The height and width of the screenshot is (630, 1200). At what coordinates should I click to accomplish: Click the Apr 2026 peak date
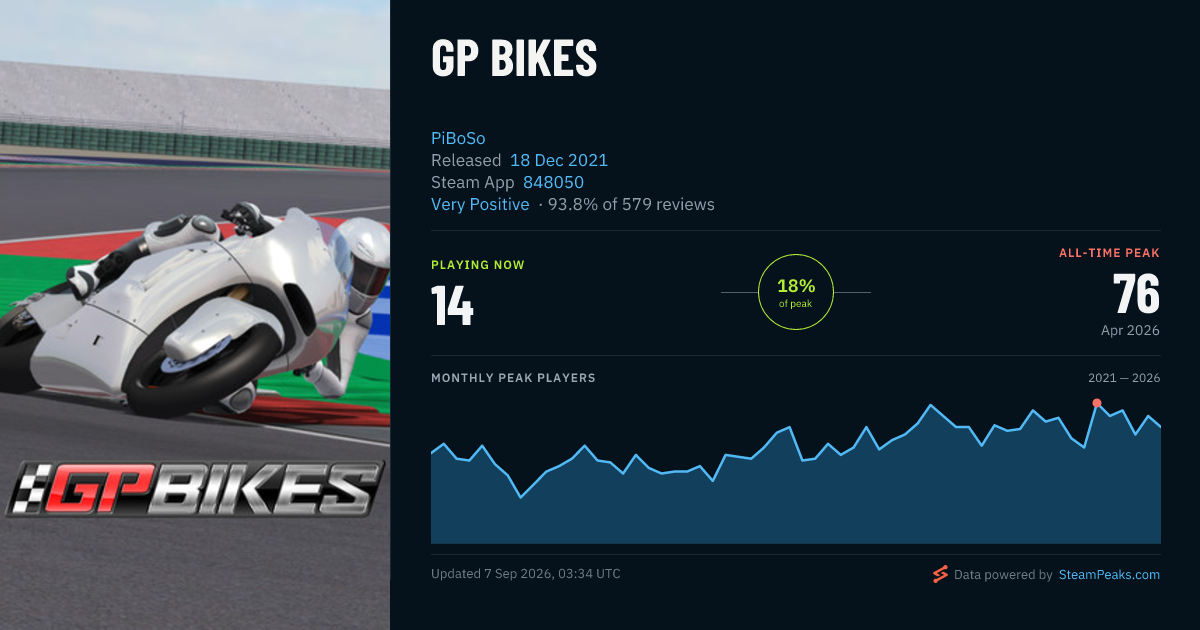(1129, 330)
